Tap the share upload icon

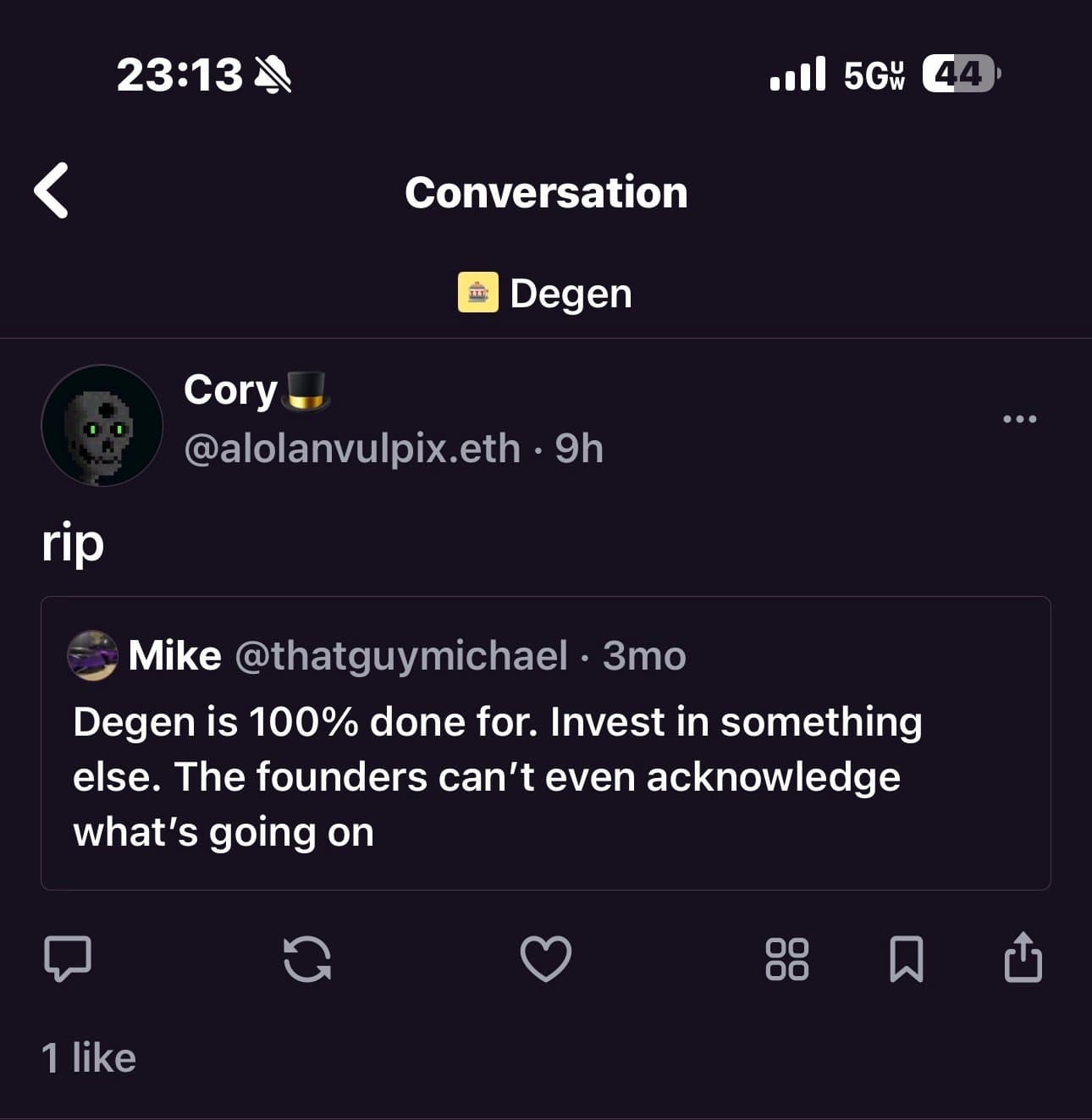(x=1023, y=957)
